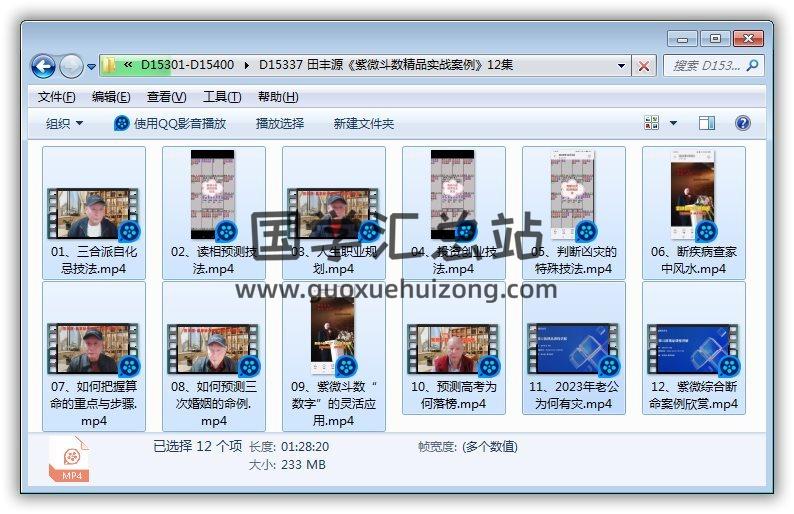794x514 pixels.
Task: Expand the address bar chevron «
Action: [x=128, y=65]
